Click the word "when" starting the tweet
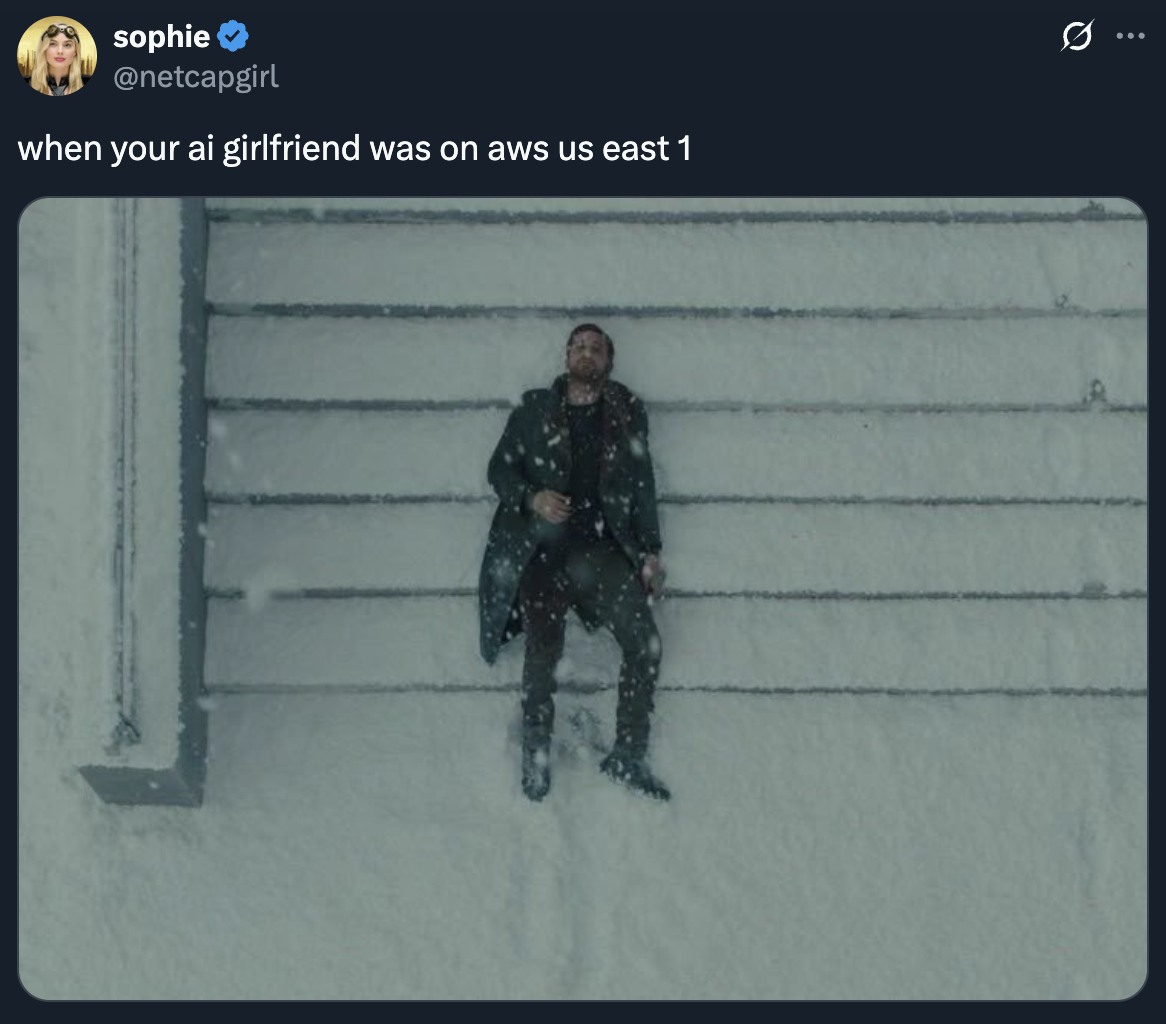 click(x=59, y=147)
